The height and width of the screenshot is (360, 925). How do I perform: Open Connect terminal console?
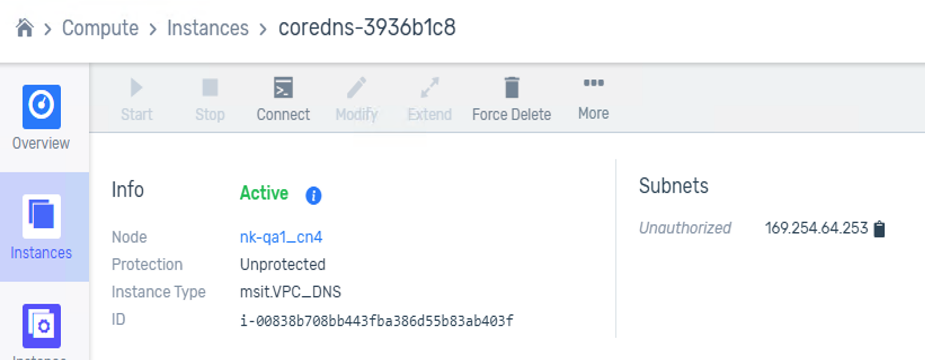click(x=283, y=88)
